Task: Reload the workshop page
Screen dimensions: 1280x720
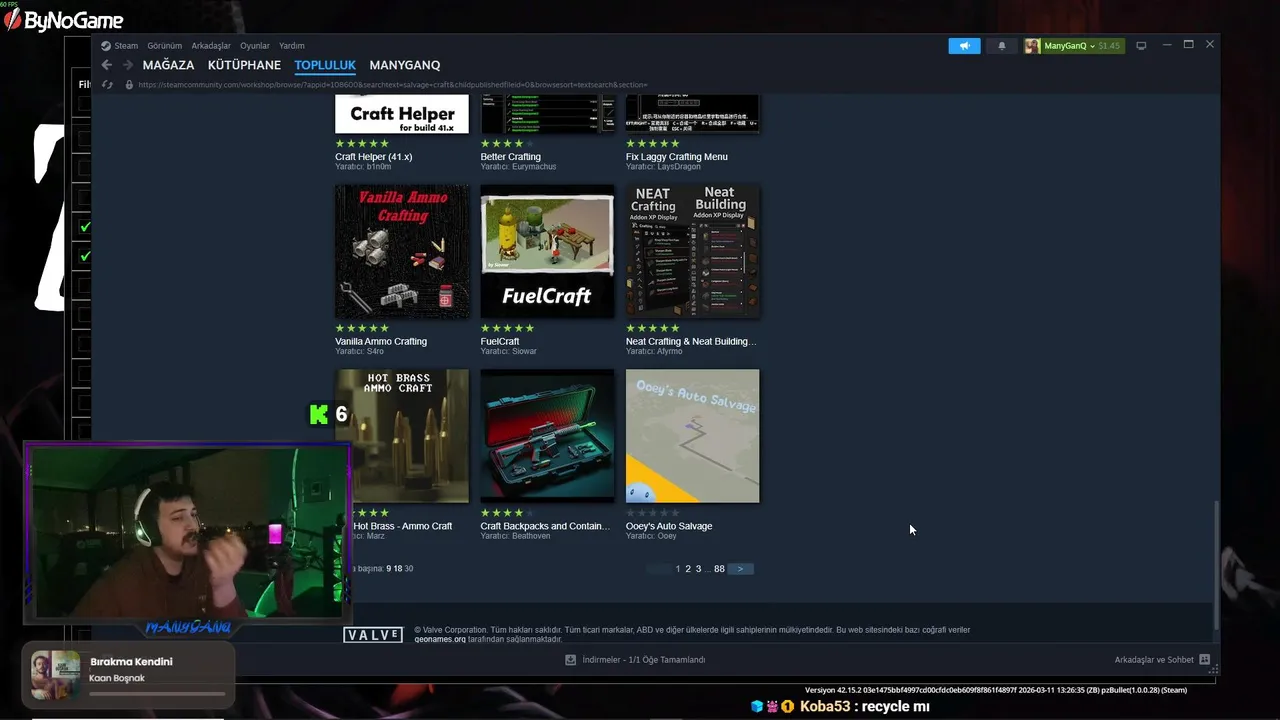Action: (107, 84)
